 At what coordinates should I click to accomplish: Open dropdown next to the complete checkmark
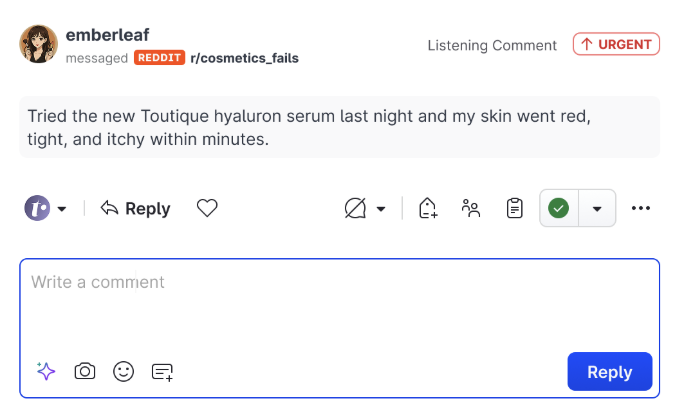tap(597, 208)
